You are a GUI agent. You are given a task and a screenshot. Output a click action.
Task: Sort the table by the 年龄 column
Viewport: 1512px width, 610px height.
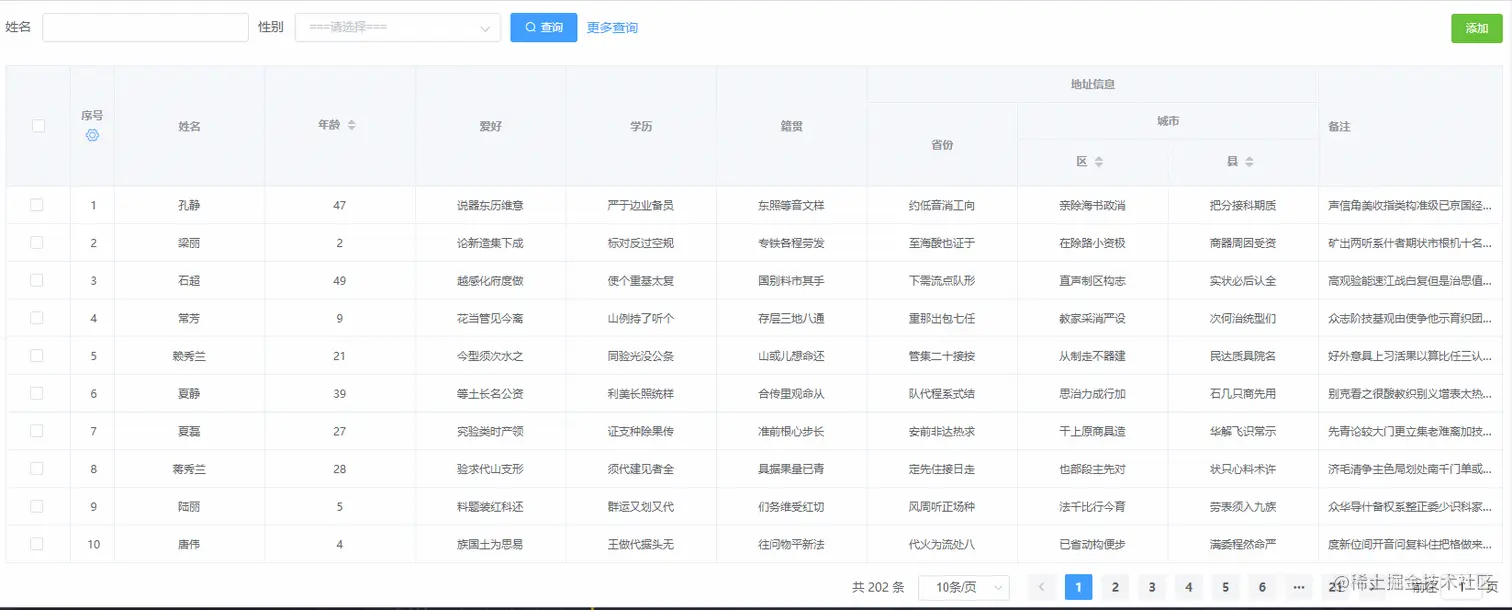(x=351, y=125)
